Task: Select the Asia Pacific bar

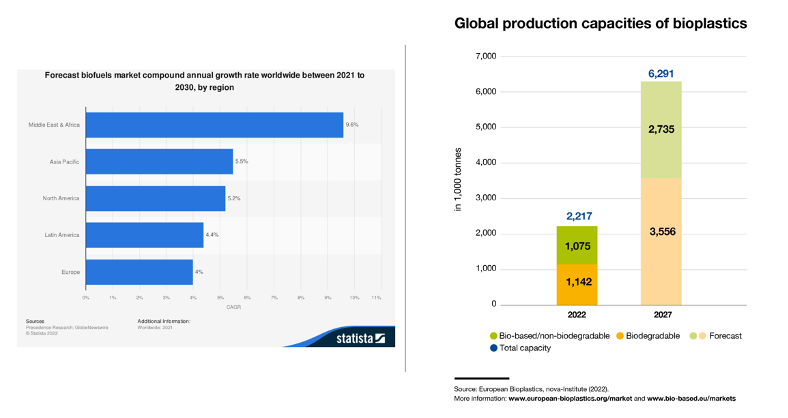Action: 159,161
